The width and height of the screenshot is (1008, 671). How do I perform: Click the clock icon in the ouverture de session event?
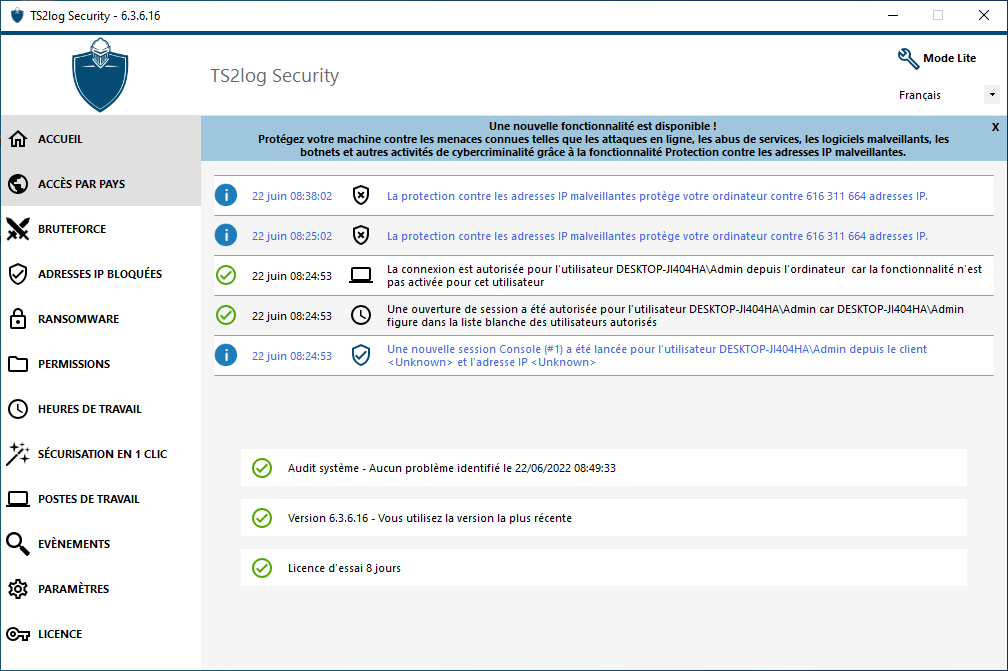[361, 315]
